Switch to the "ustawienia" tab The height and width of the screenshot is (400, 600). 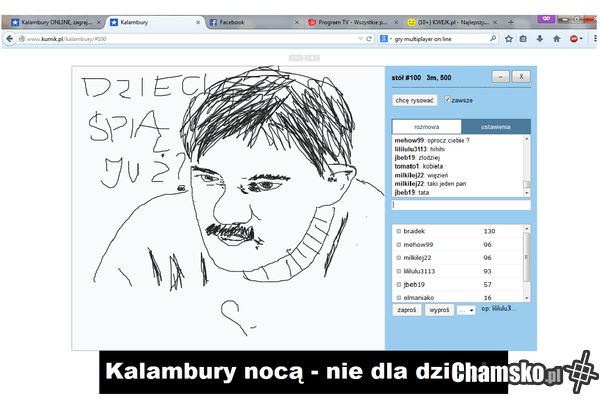(x=496, y=127)
